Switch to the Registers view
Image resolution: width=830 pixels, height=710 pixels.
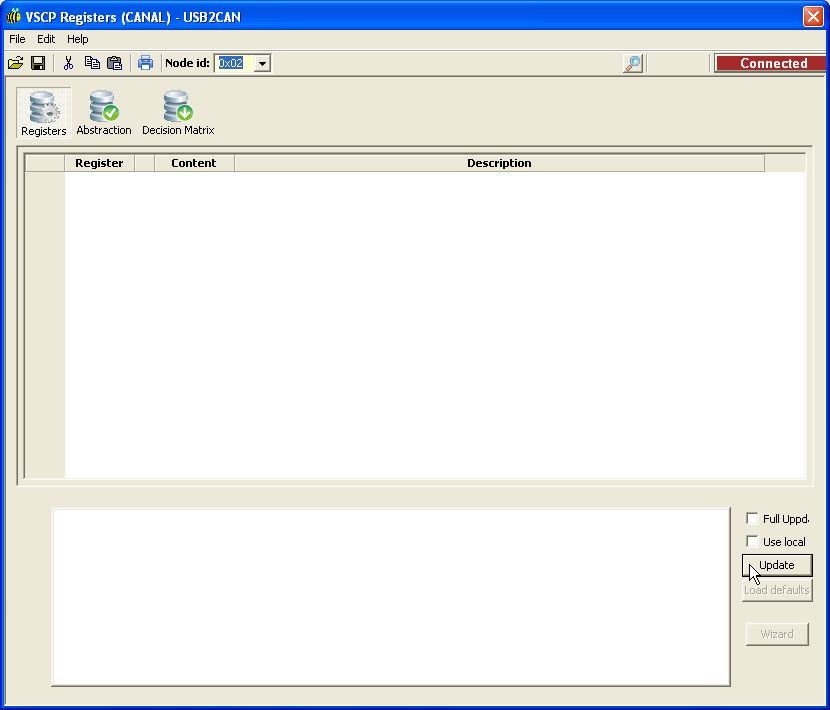(44, 113)
